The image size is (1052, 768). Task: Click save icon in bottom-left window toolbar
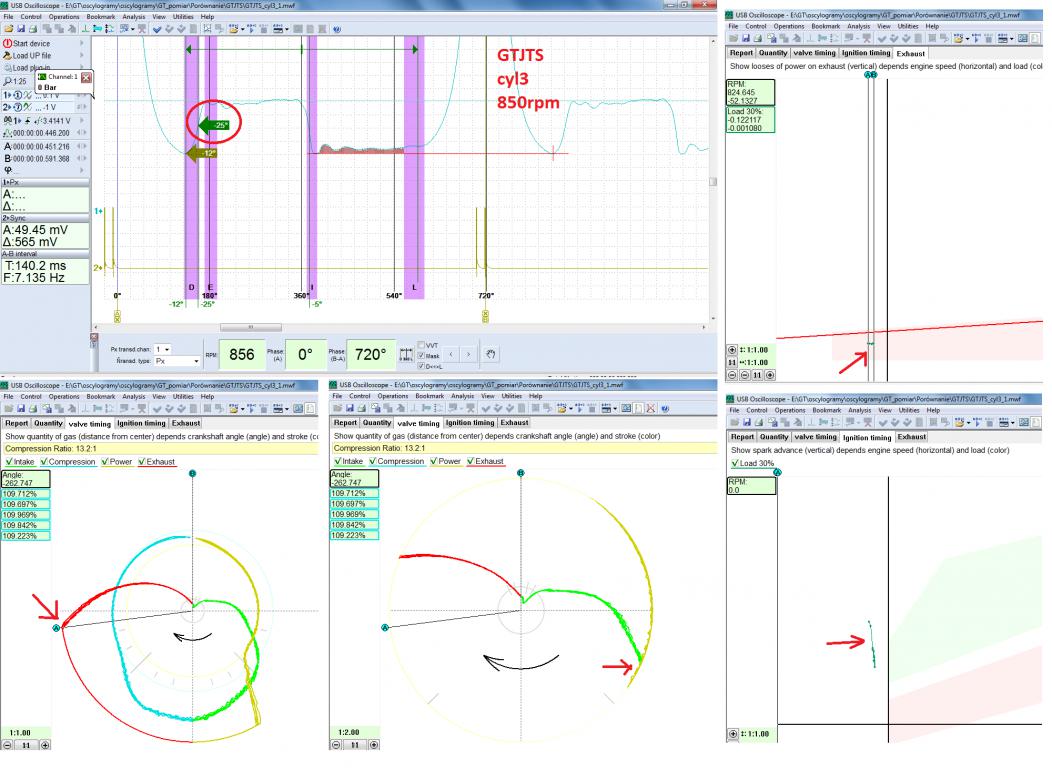tap(21, 408)
